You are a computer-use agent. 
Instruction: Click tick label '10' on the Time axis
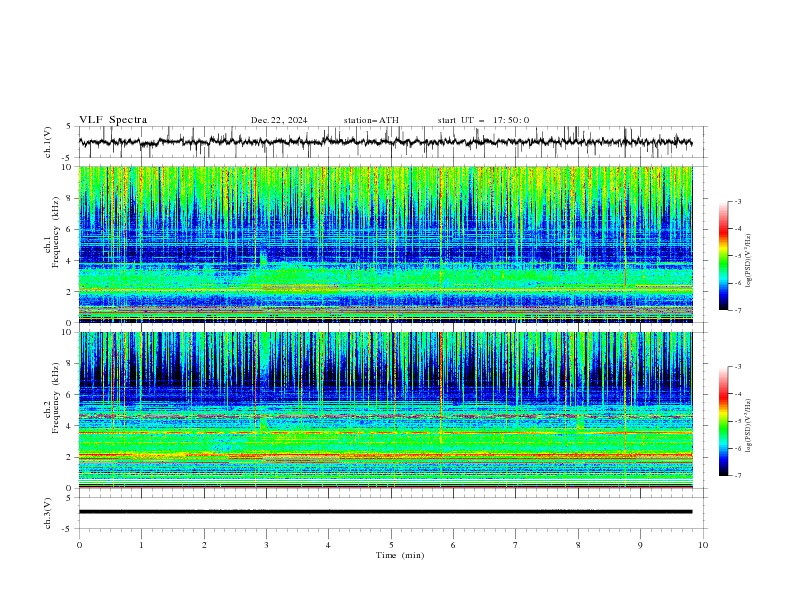pyautogui.click(x=703, y=545)
